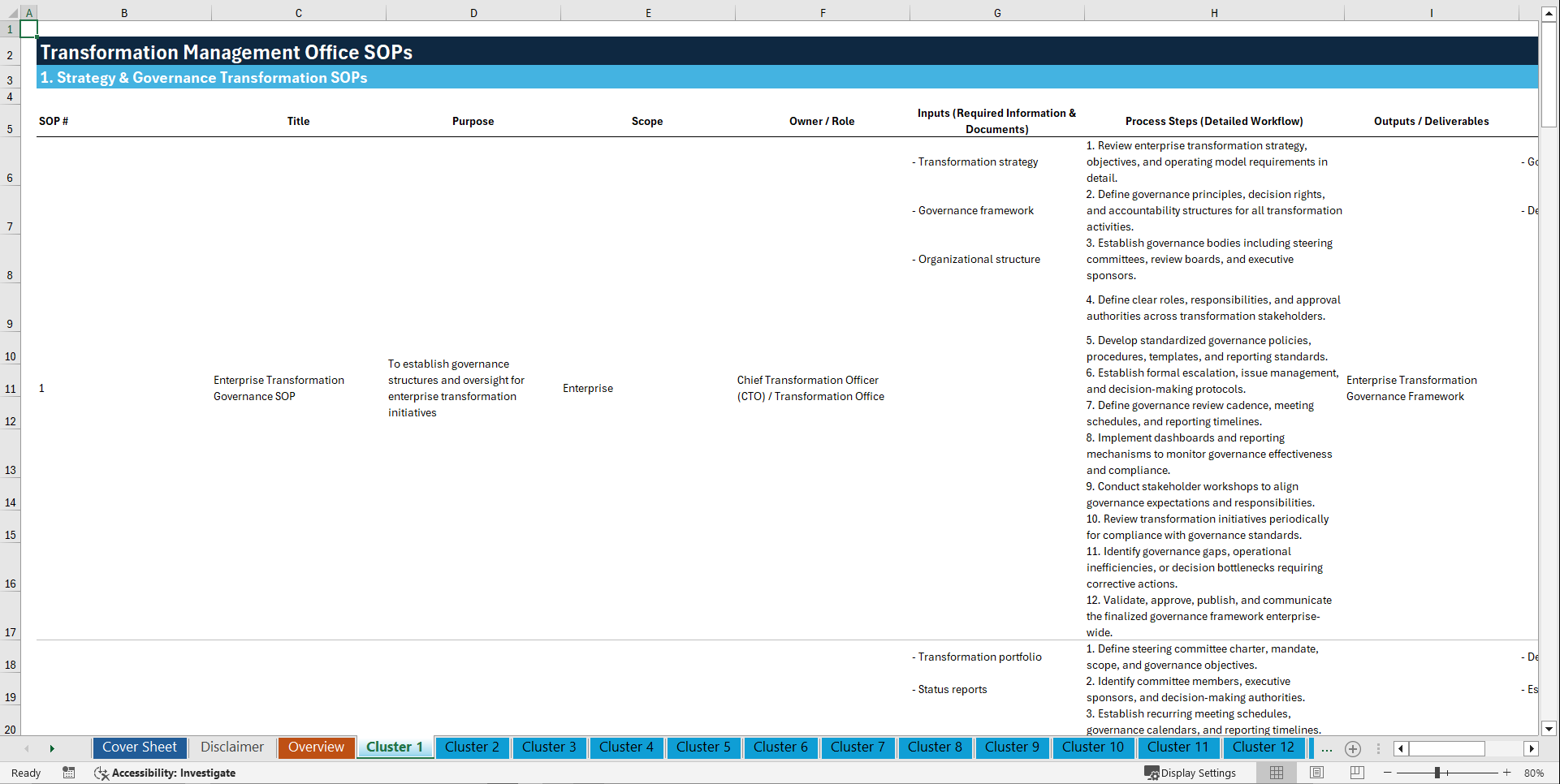The width and height of the screenshot is (1560, 784).
Task: Select the Transformation portfolio input cell
Action: [x=997, y=657]
